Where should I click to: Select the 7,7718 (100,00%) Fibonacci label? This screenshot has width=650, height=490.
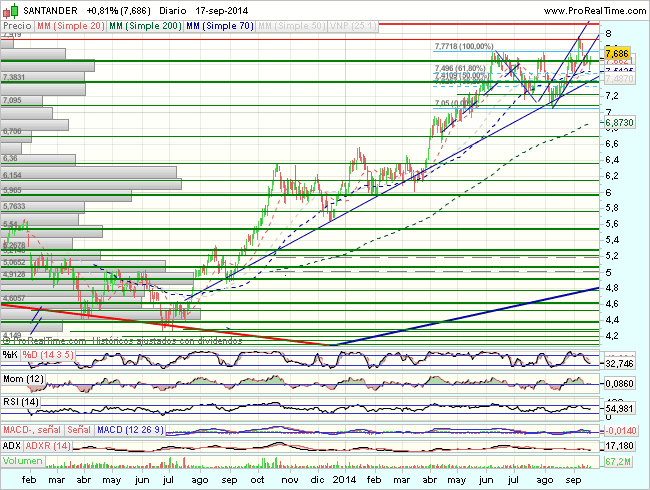[x=464, y=46]
